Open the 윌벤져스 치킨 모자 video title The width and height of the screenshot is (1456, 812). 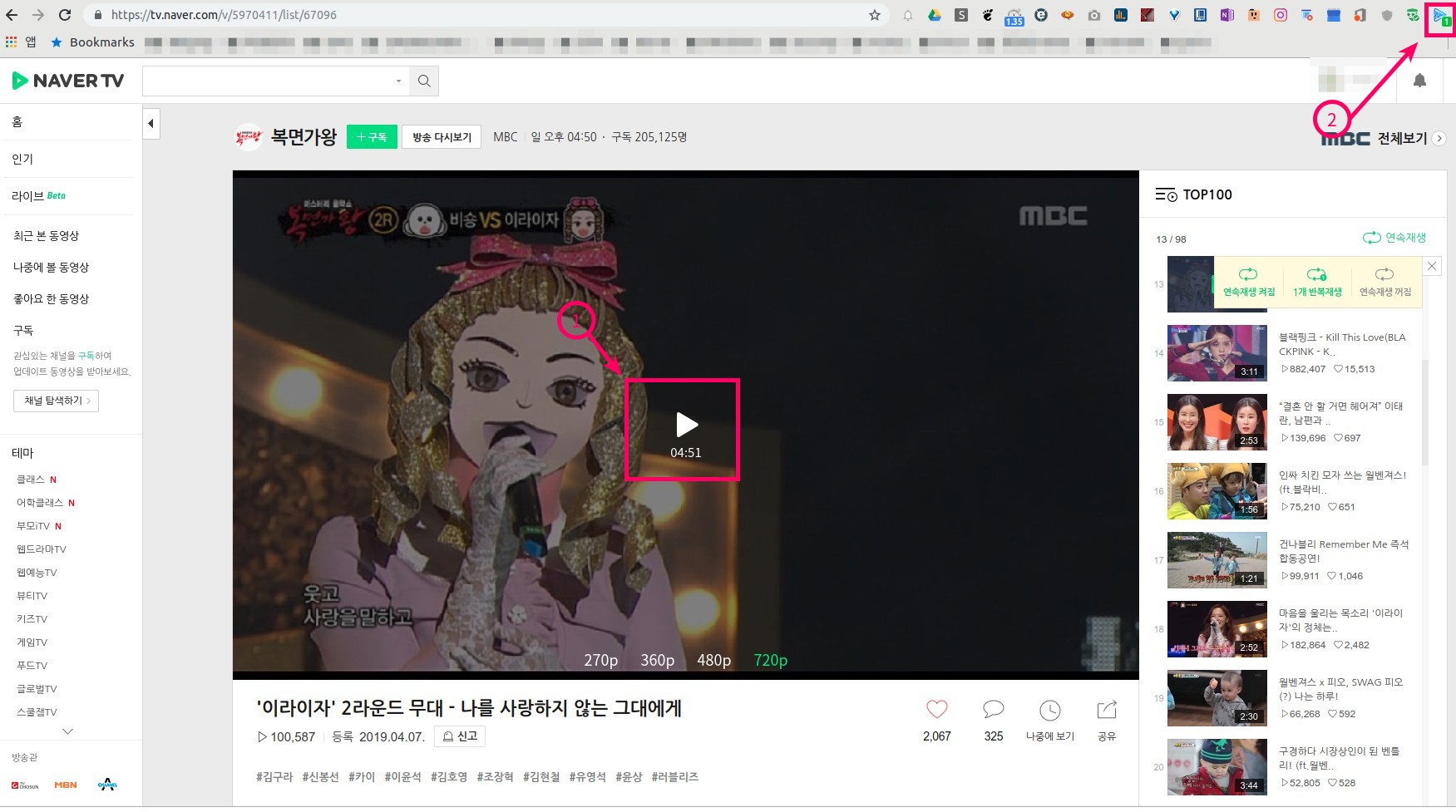click(x=1342, y=482)
